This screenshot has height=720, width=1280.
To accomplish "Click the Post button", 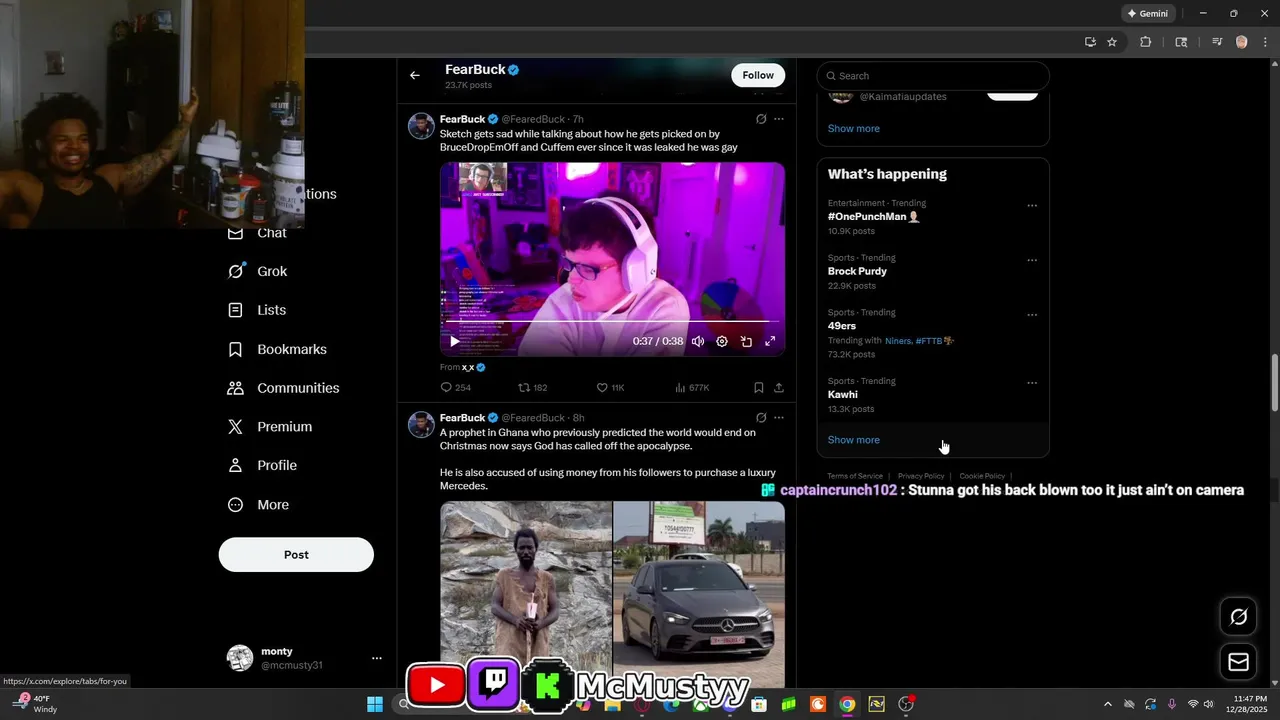I will 296,555.
